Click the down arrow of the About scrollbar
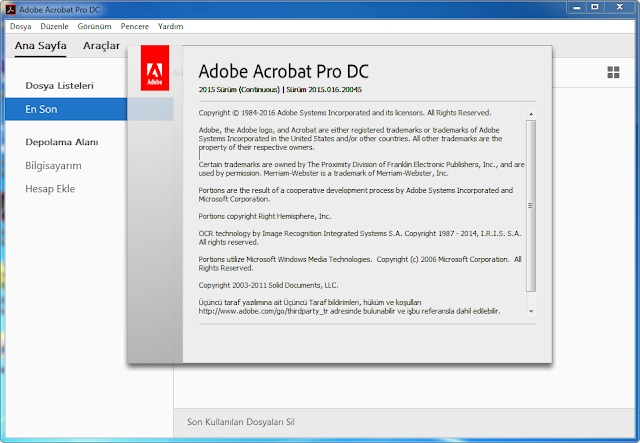 tap(531, 311)
